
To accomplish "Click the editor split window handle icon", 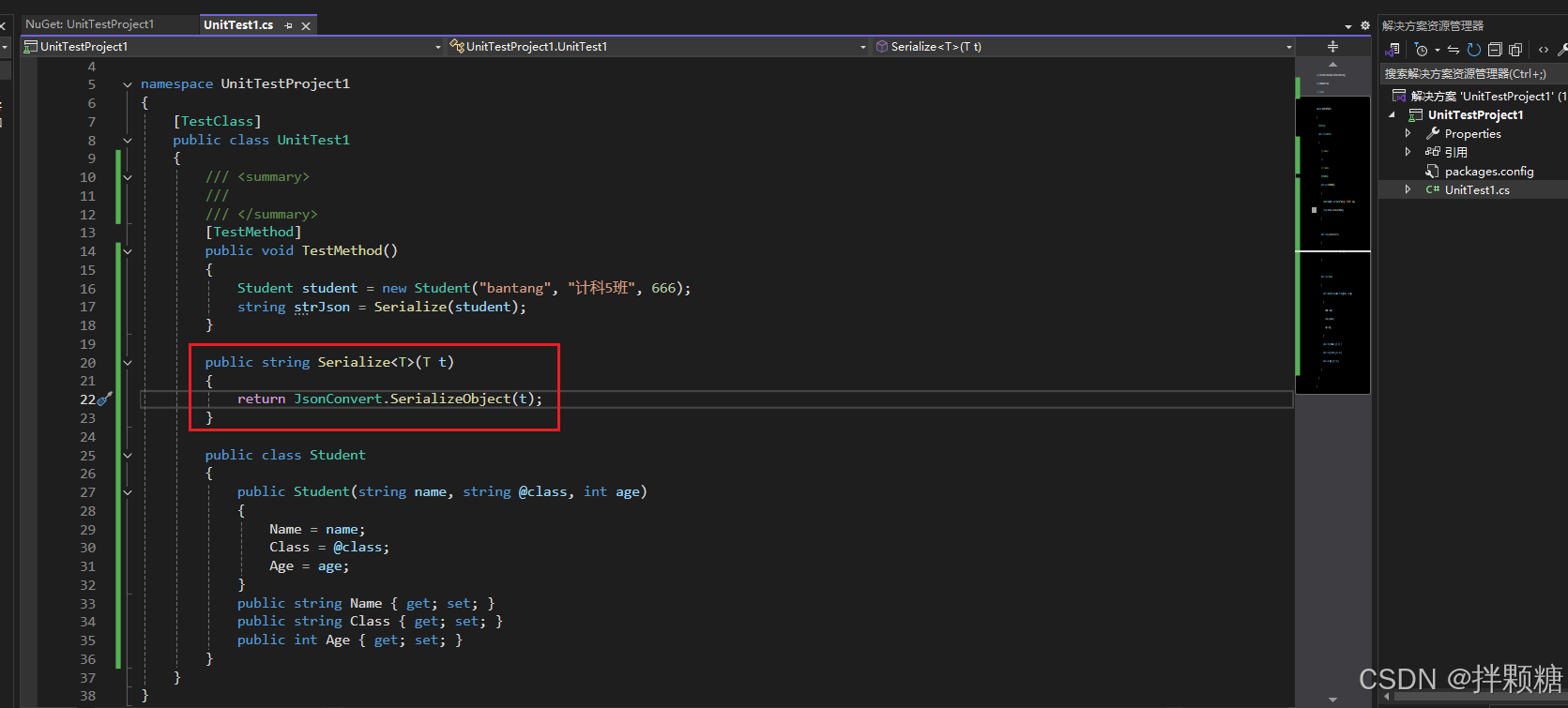I will [1332, 46].
